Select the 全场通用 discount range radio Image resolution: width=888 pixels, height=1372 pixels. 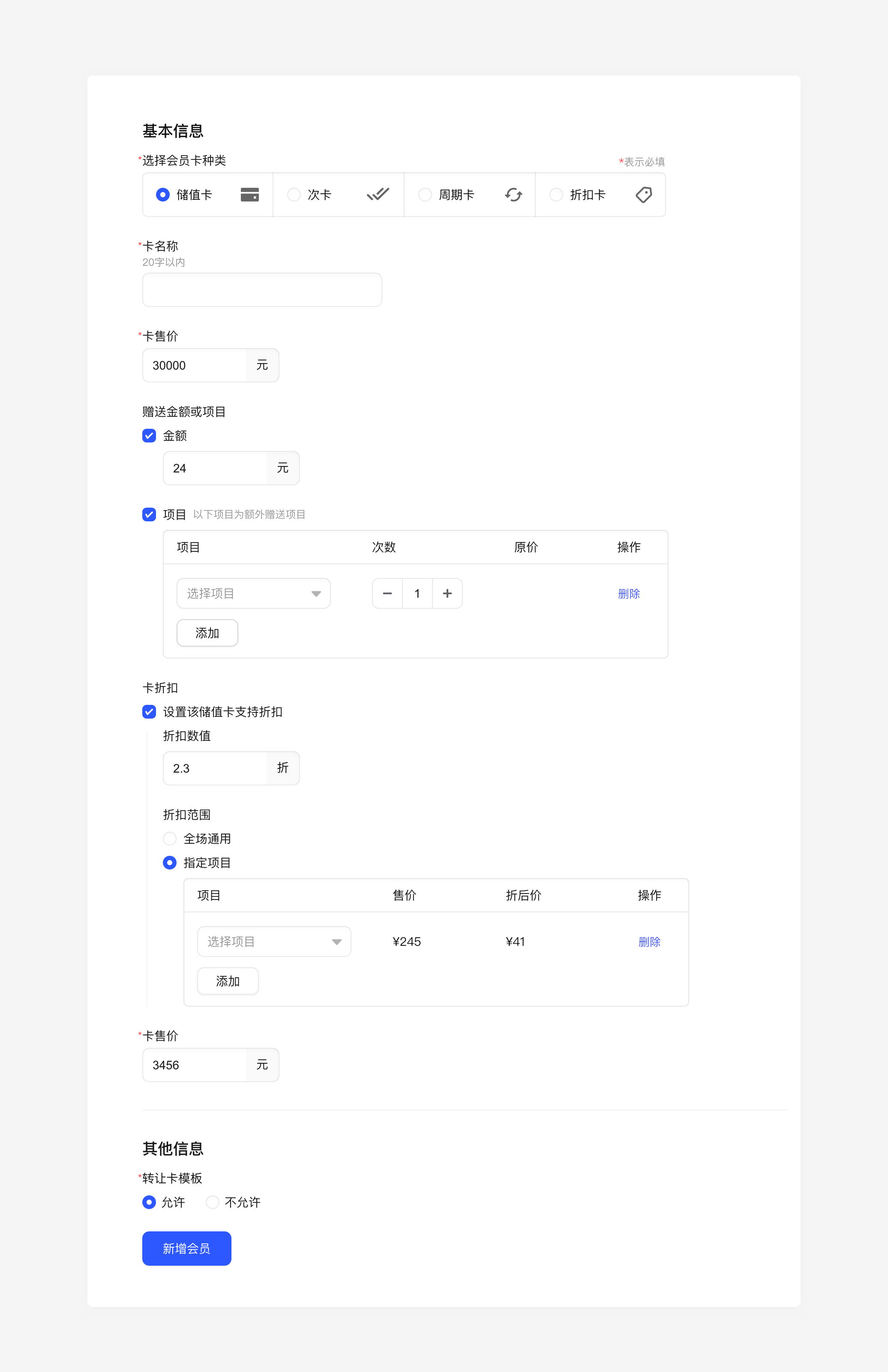click(169, 839)
